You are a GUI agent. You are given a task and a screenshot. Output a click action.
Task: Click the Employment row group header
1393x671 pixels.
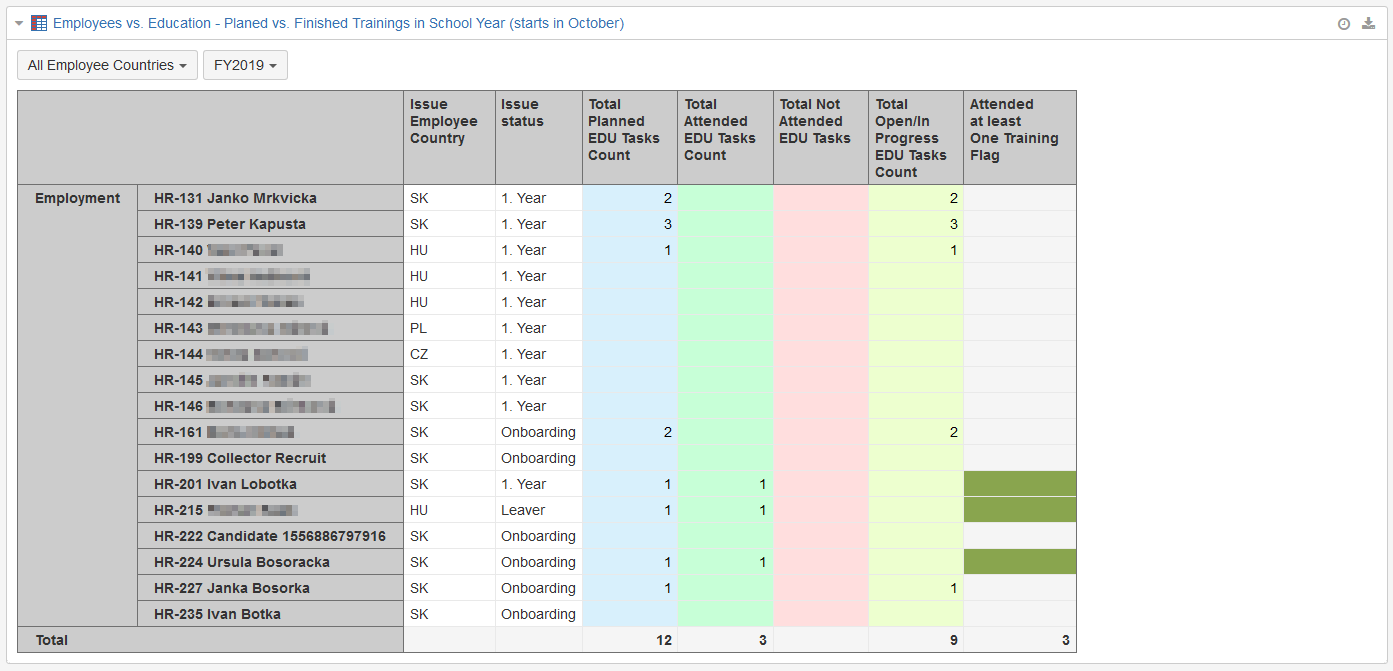pyautogui.click(x=77, y=198)
